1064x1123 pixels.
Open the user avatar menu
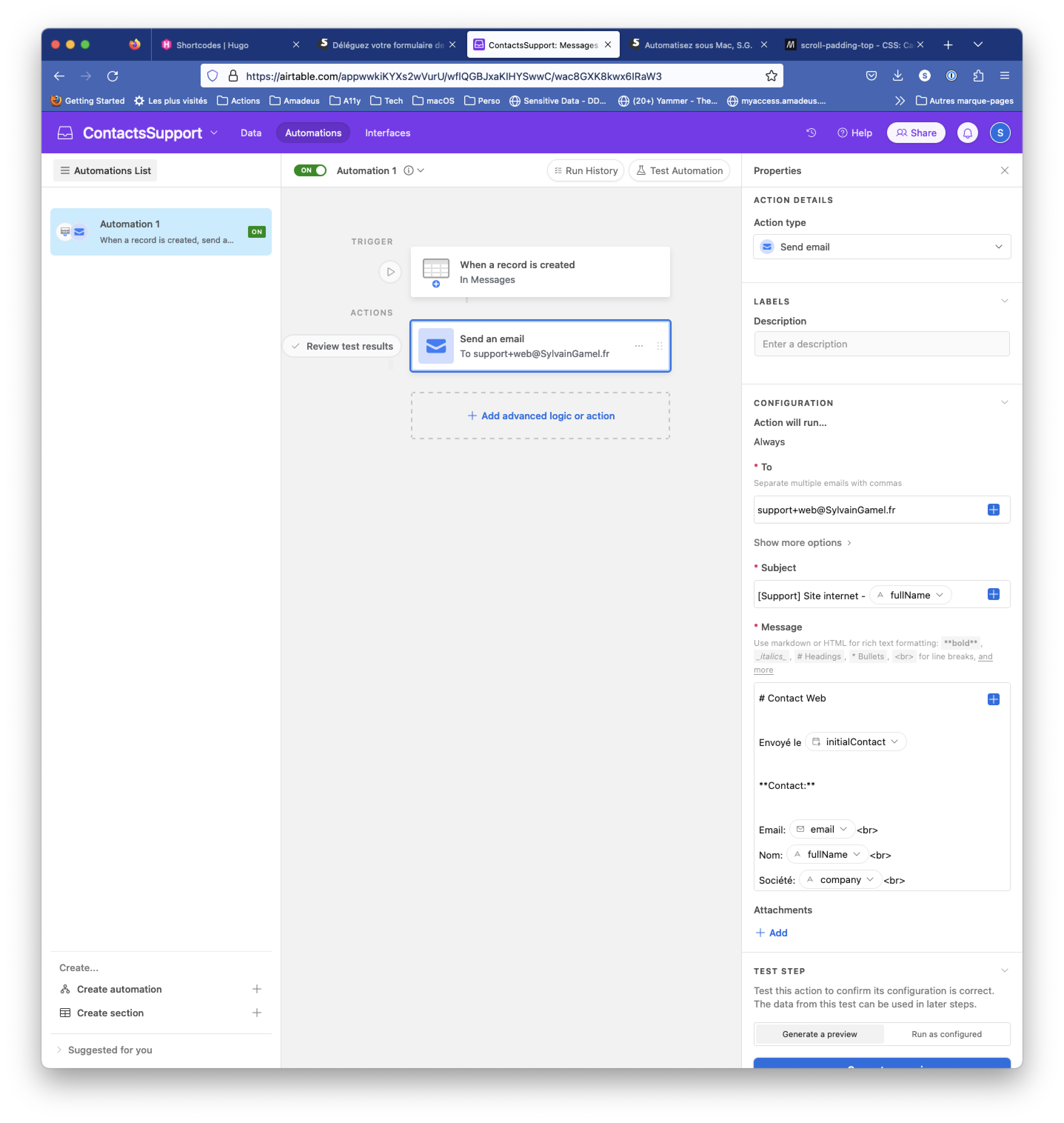click(1000, 132)
